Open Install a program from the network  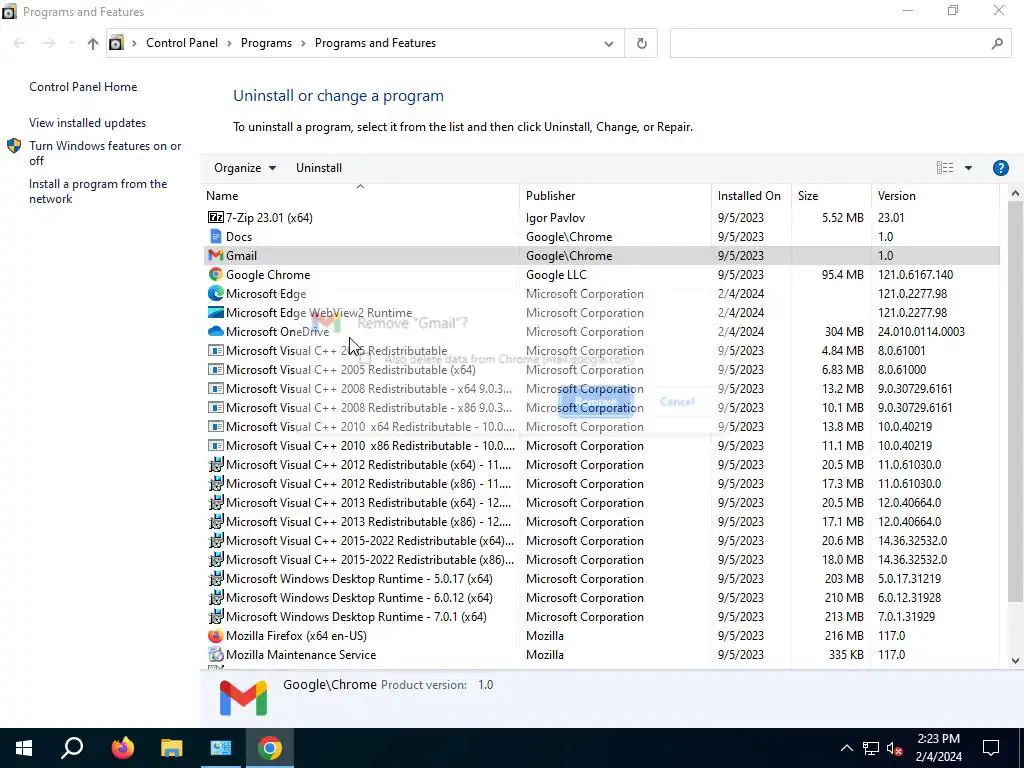pos(98,191)
